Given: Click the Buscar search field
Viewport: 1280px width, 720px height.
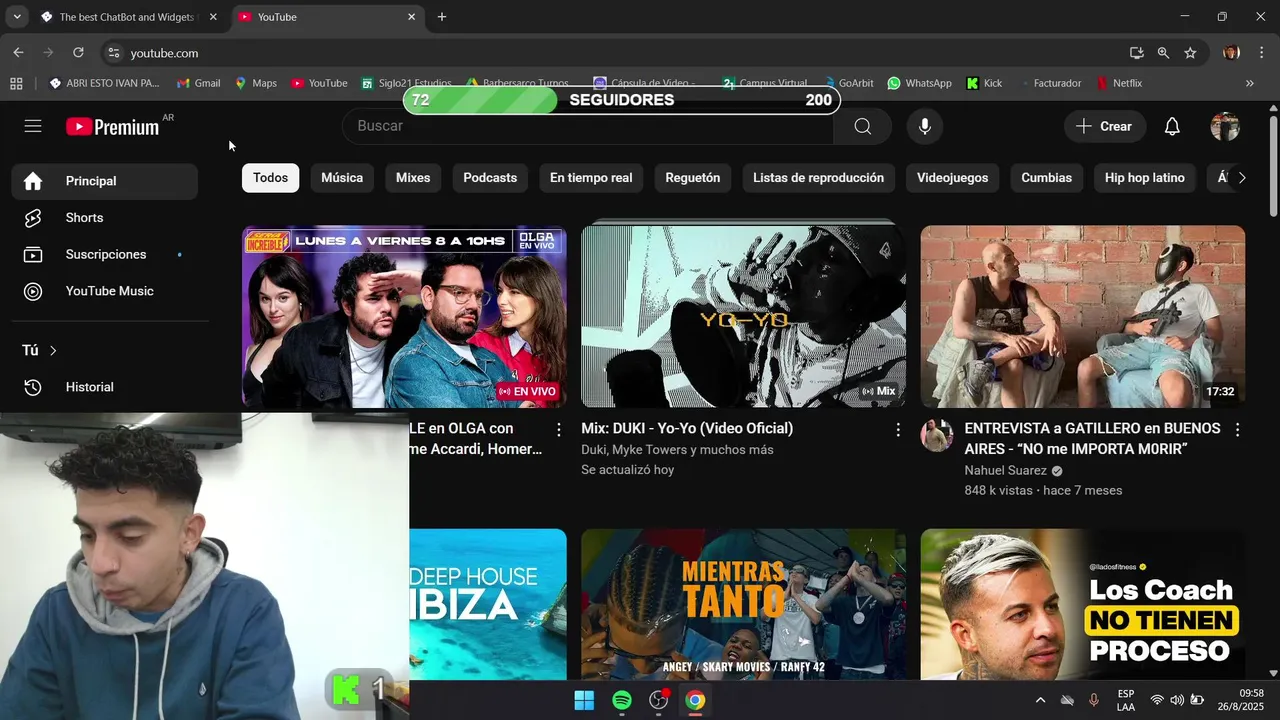Looking at the screenshot, I should [x=588, y=126].
